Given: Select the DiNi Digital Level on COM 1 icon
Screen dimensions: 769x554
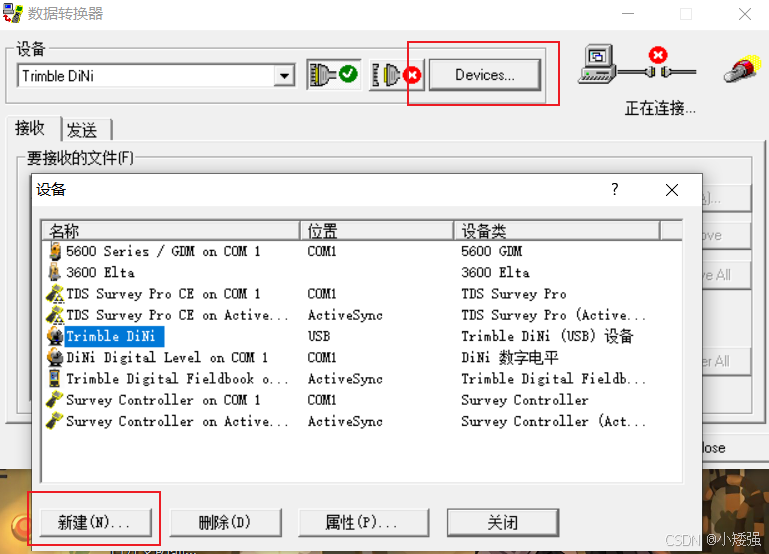Looking at the screenshot, I should click(x=54, y=357).
